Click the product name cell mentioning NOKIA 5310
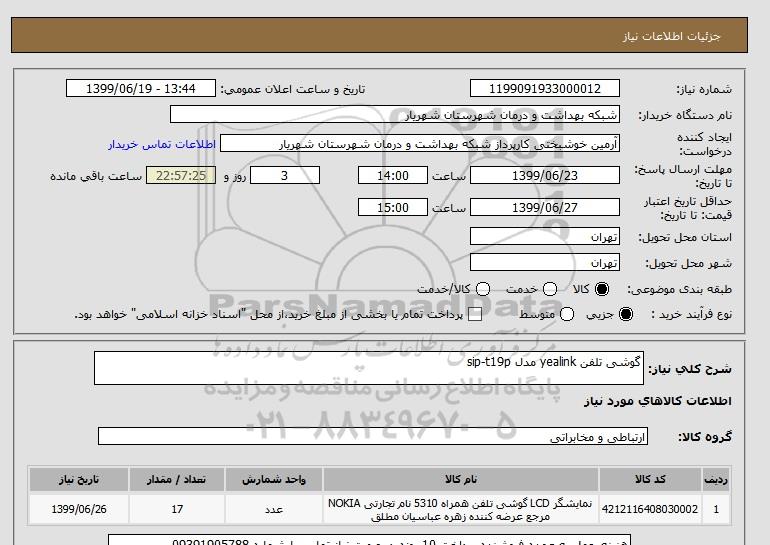Image resolution: width=770 pixels, height=545 pixels. point(461,509)
